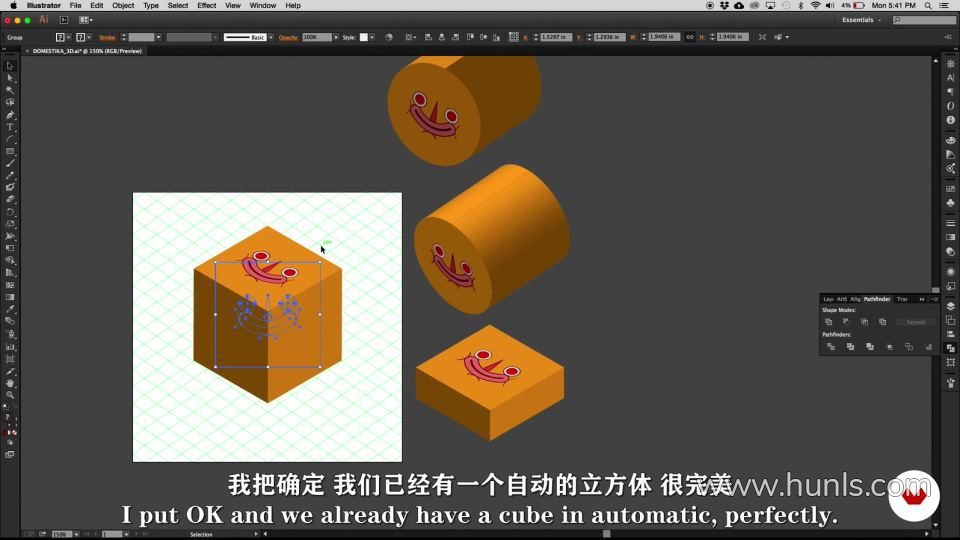Click the Stroke label link
This screenshot has width=960, height=540.
point(107,37)
